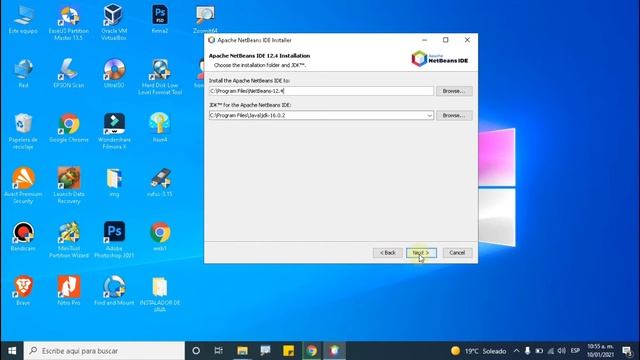The image size is (640, 360).
Task: Click the ESP language indicator
Action: pyautogui.click(x=575, y=351)
